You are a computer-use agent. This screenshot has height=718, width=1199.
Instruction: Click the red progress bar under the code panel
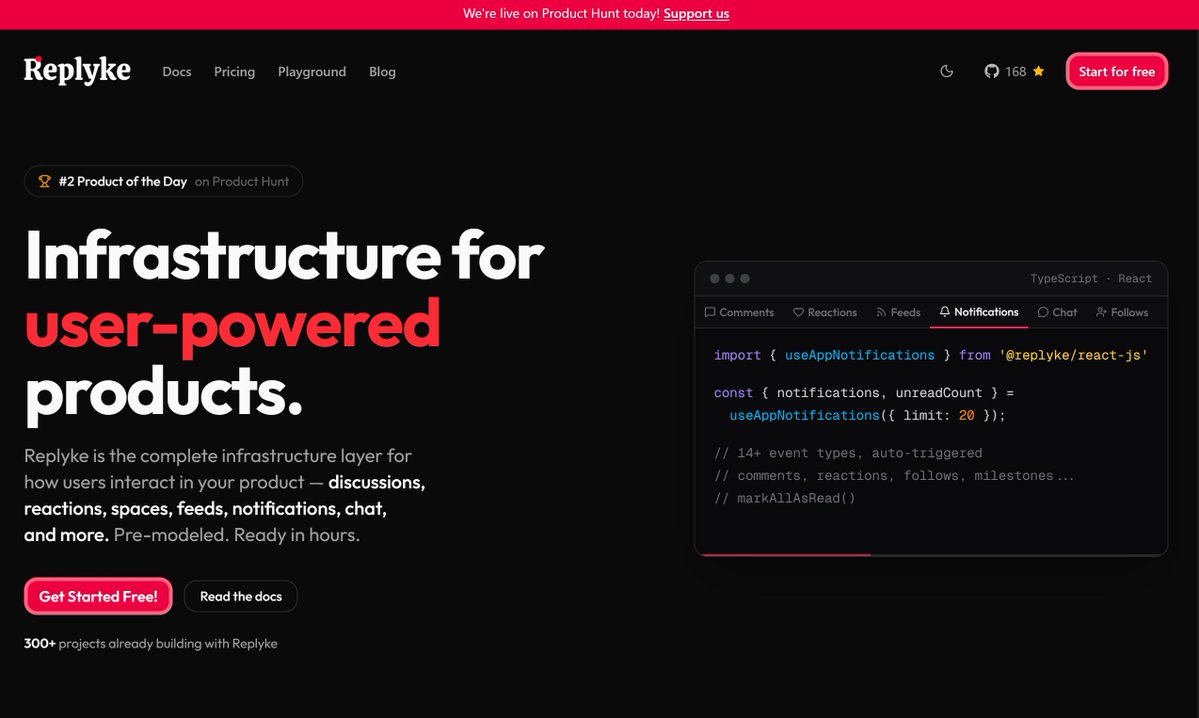click(x=785, y=554)
